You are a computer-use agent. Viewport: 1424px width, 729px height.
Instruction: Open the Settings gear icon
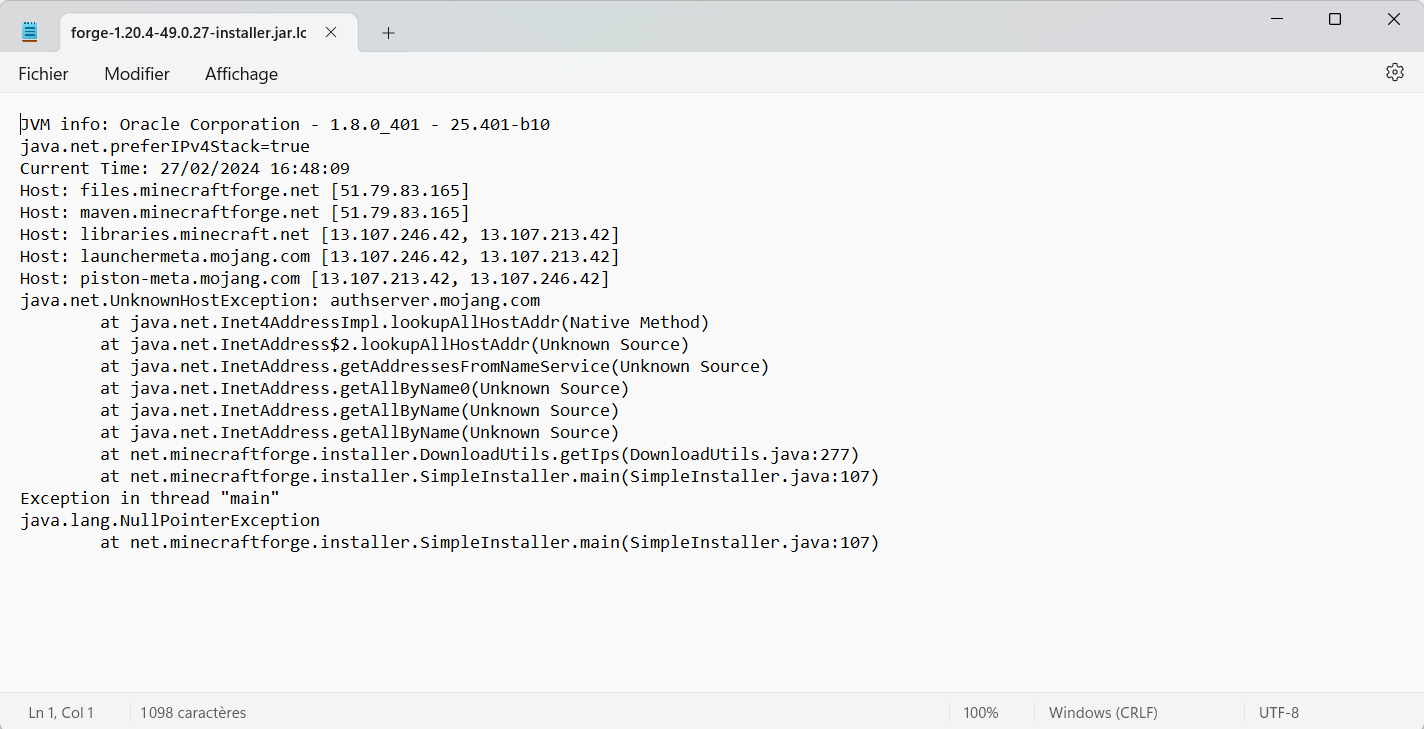point(1395,72)
